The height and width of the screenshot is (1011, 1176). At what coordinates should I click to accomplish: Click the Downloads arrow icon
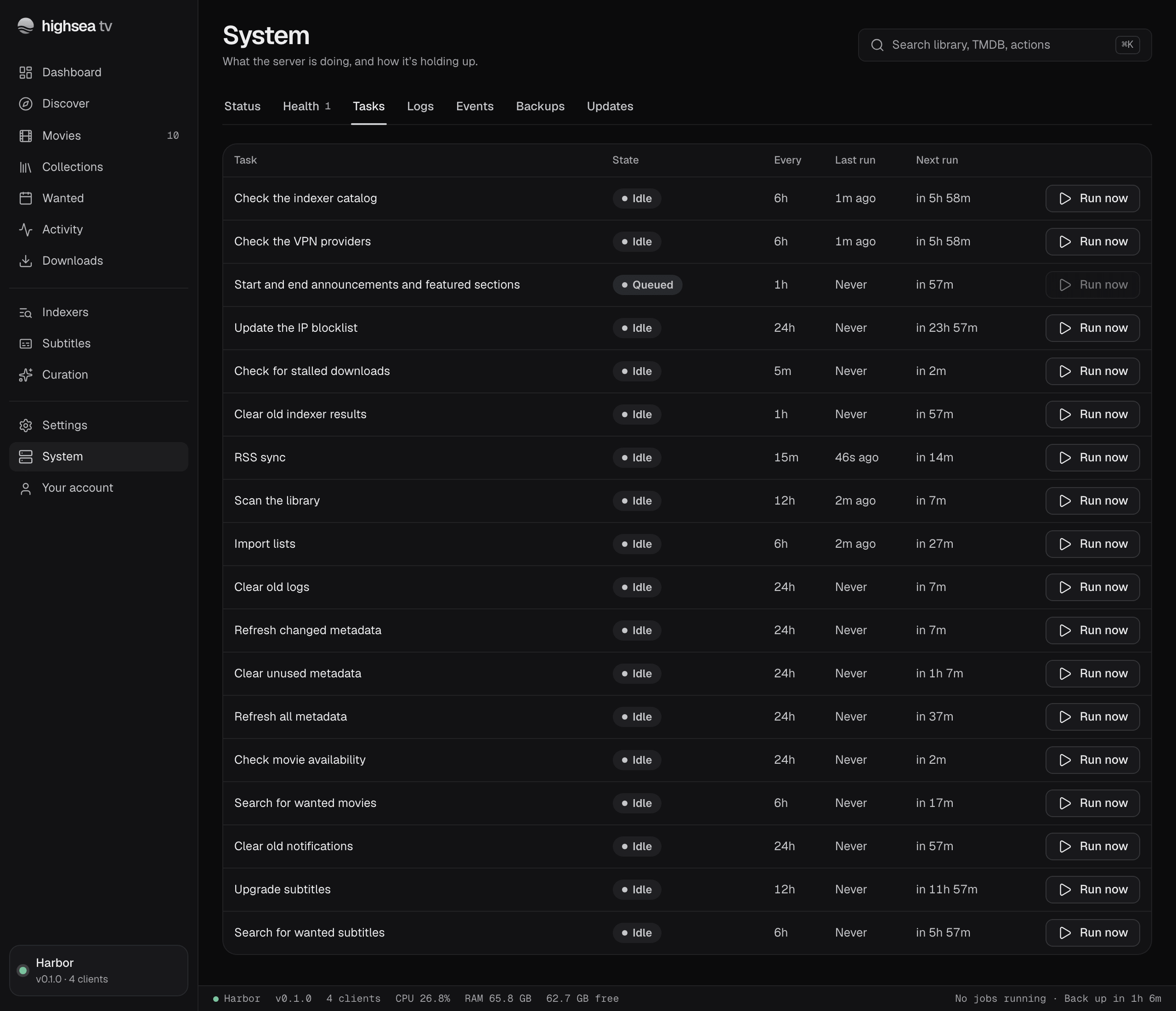(x=26, y=261)
